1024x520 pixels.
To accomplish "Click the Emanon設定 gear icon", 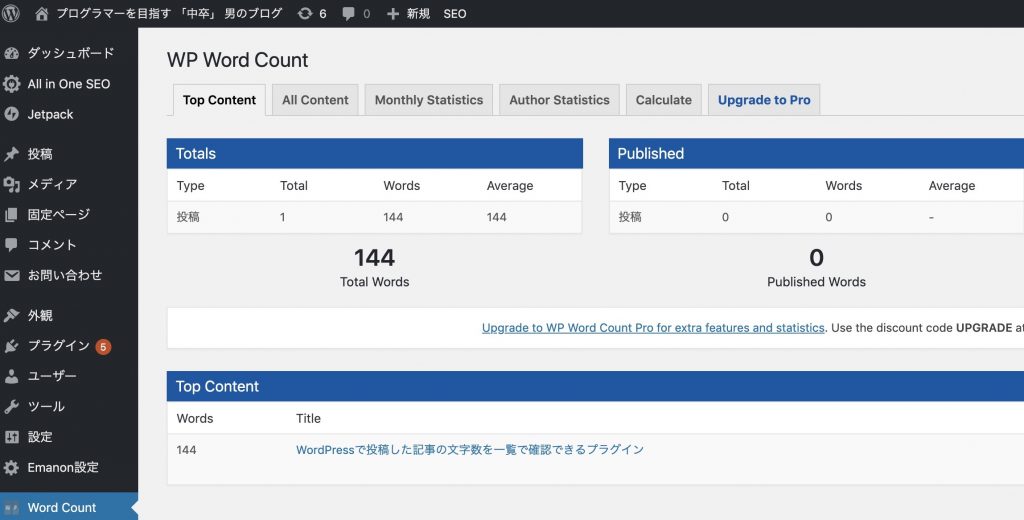I will point(11,468).
